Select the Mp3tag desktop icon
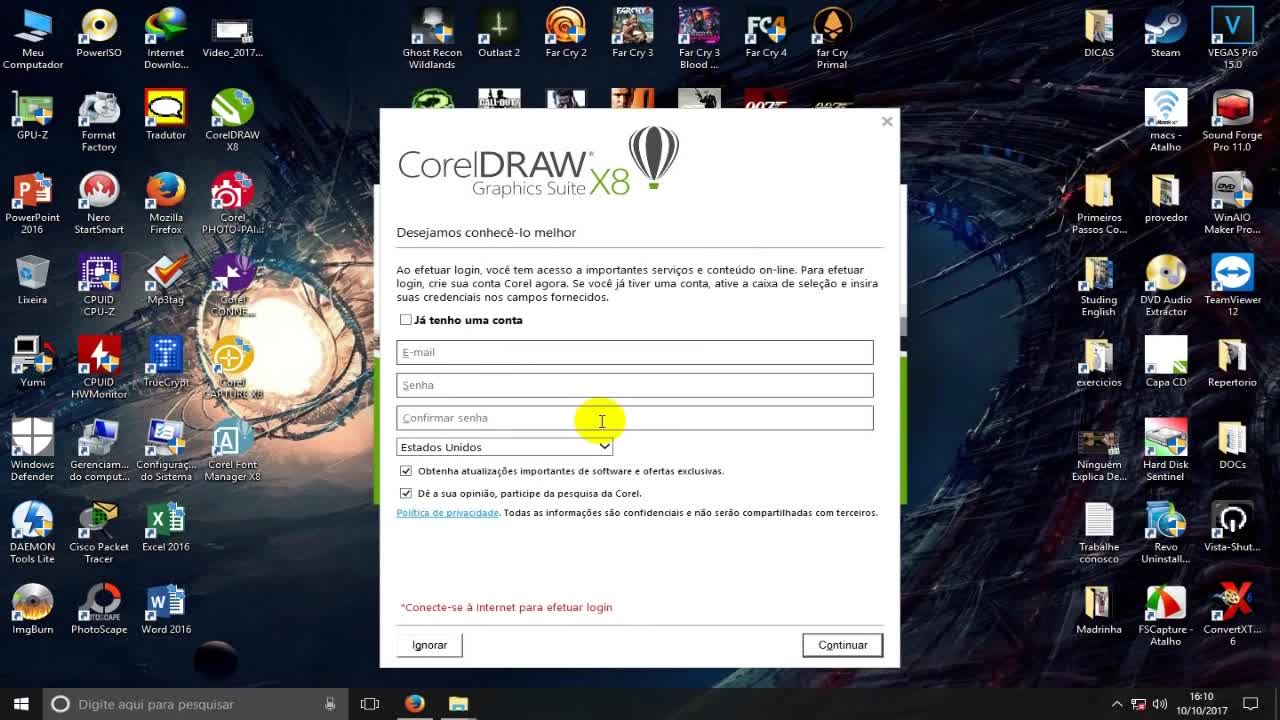 coord(166,280)
